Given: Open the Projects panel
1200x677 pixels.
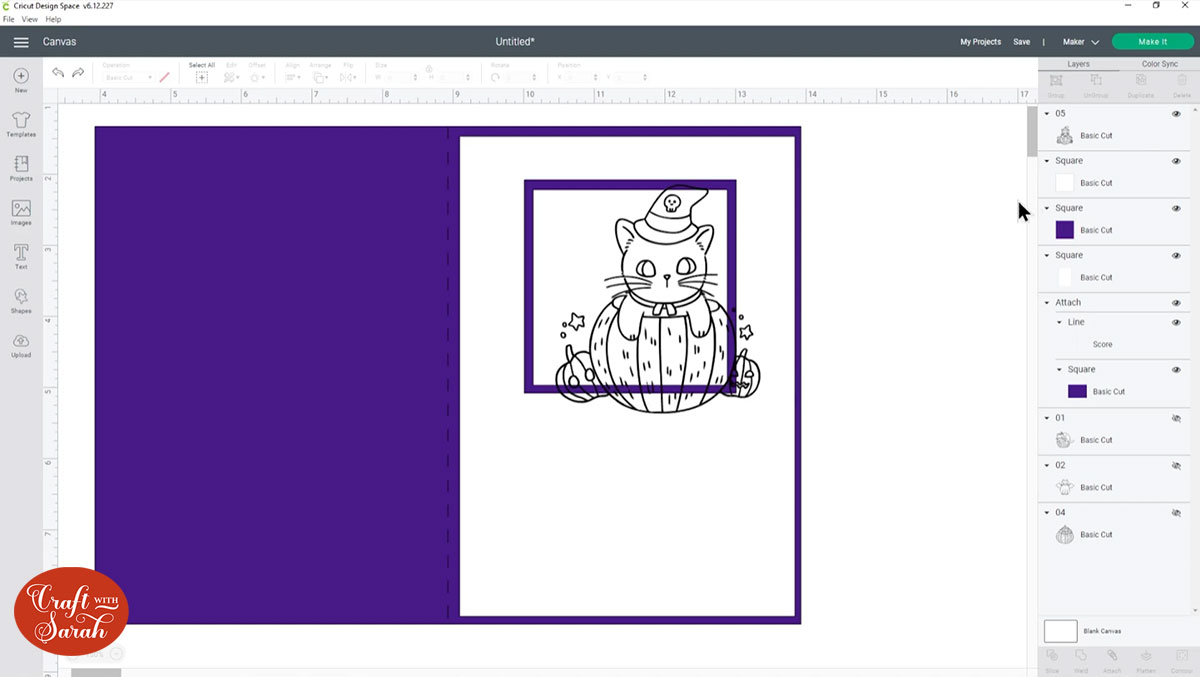Looking at the screenshot, I should (21, 168).
